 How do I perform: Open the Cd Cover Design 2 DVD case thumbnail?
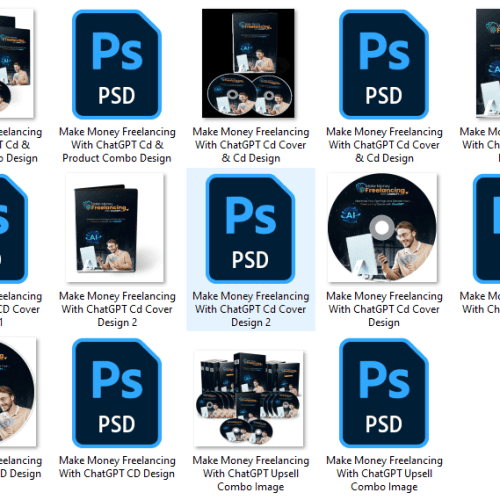[x=115, y=228]
